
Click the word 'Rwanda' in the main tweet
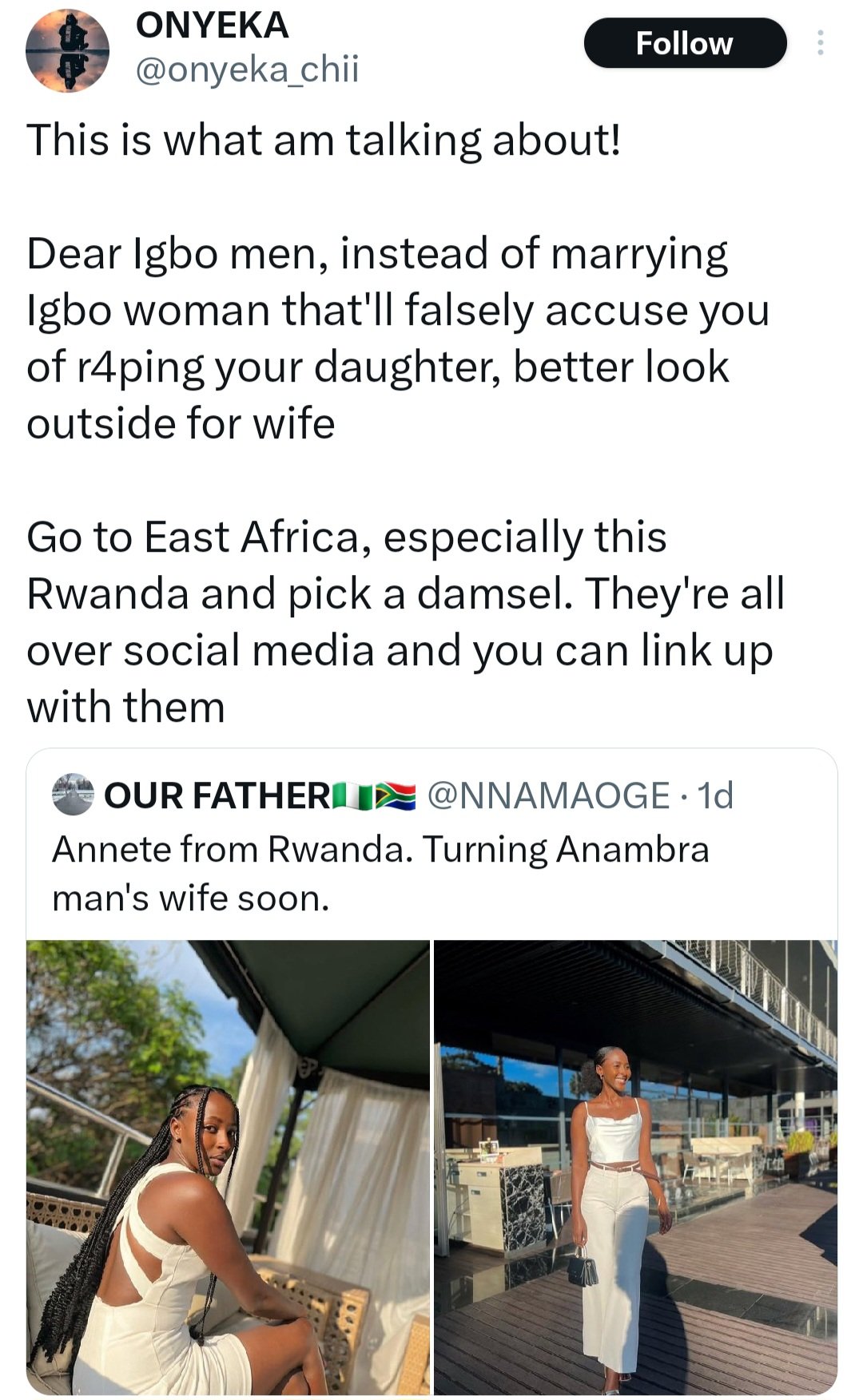point(107,593)
